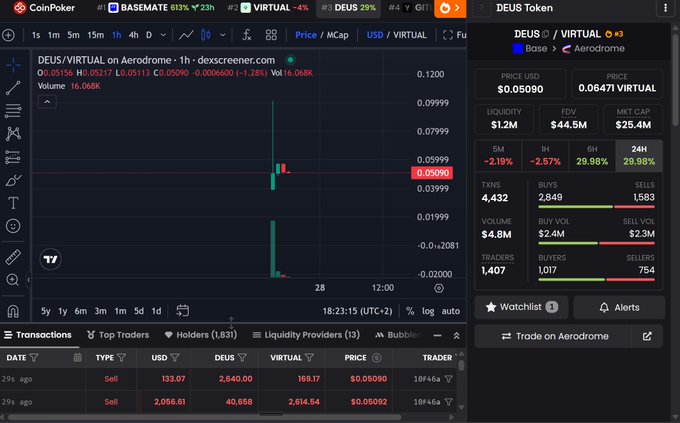Copy the DEUS token address icon
The image size is (680, 423).
point(546,34)
